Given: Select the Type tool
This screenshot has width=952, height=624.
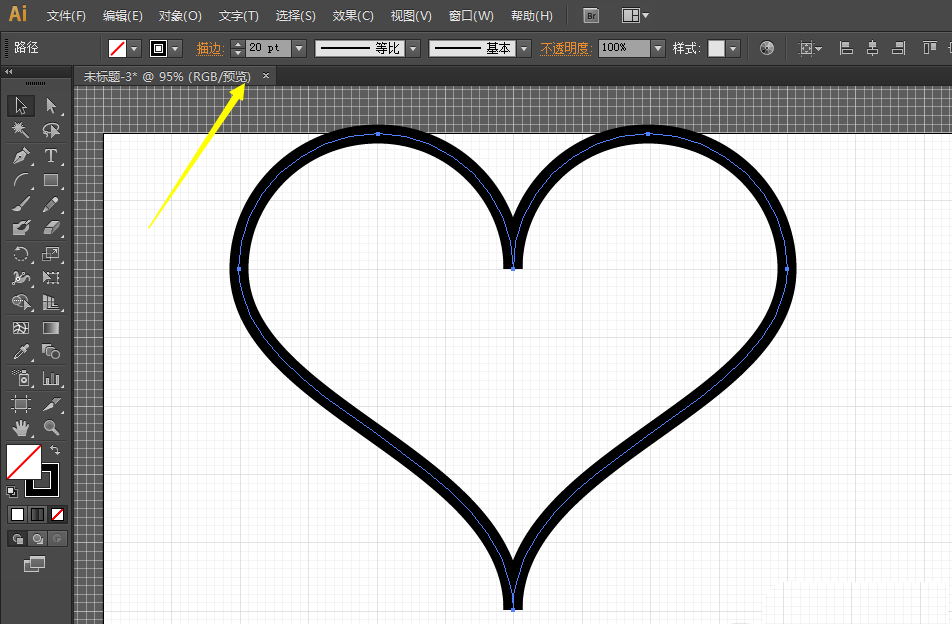Looking at the screenshot, I should [51, 156].
